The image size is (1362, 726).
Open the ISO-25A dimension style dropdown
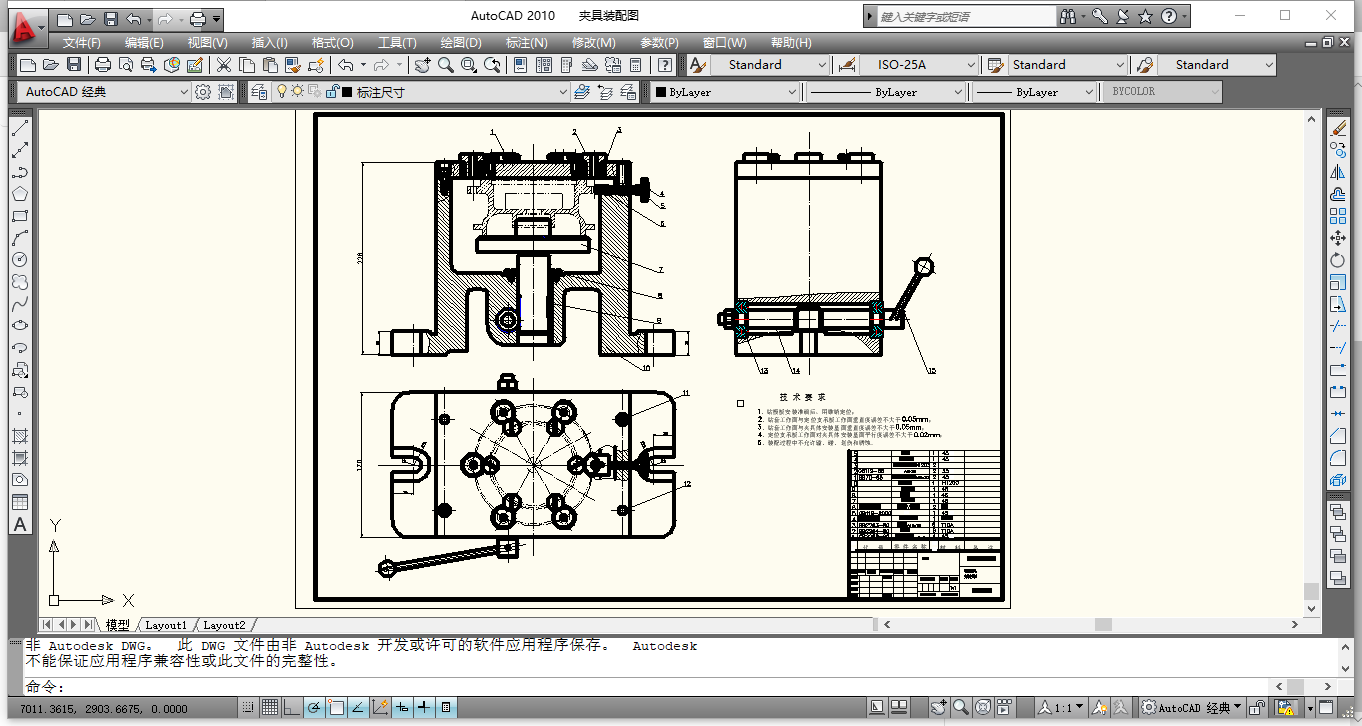pos(970,65)
